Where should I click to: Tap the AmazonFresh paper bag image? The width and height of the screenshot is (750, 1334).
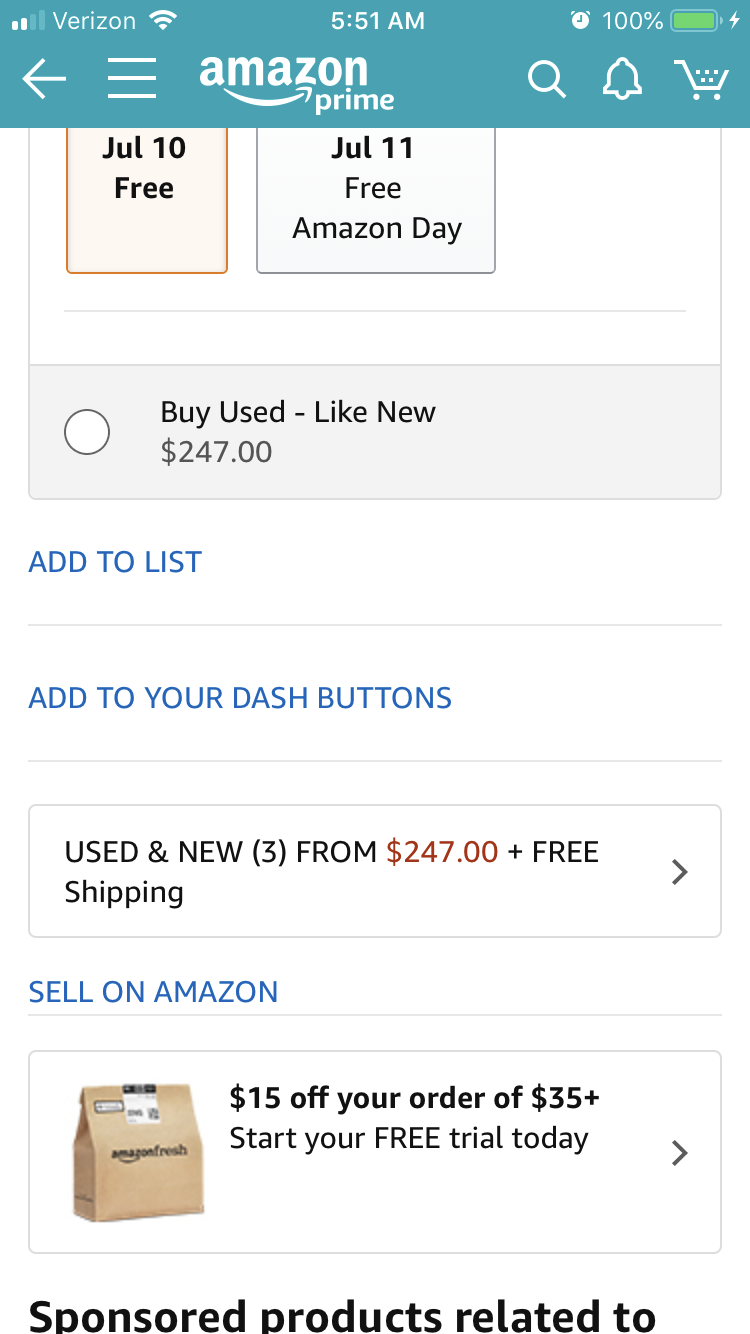pyautogui.click(x=138, y=1151)
